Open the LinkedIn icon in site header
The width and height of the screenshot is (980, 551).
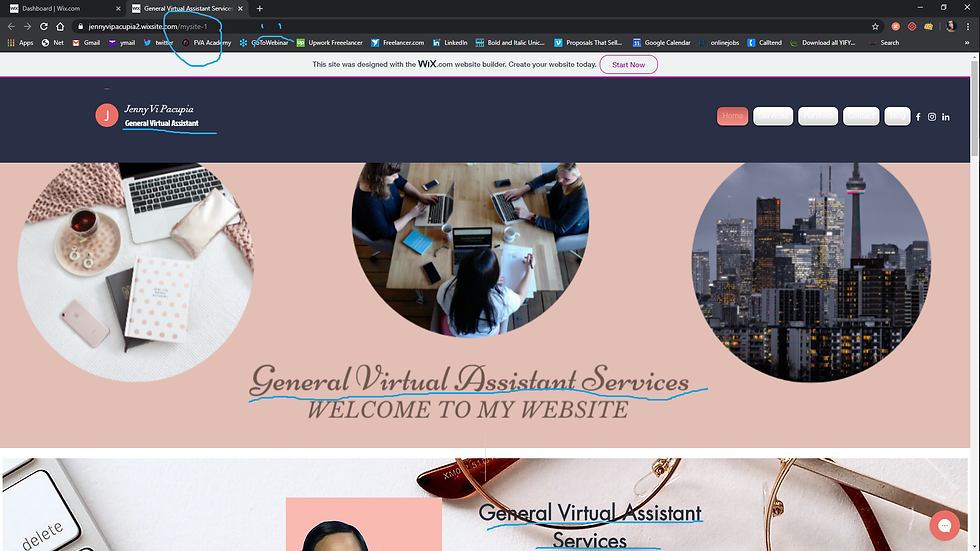(x=946, y=117)
